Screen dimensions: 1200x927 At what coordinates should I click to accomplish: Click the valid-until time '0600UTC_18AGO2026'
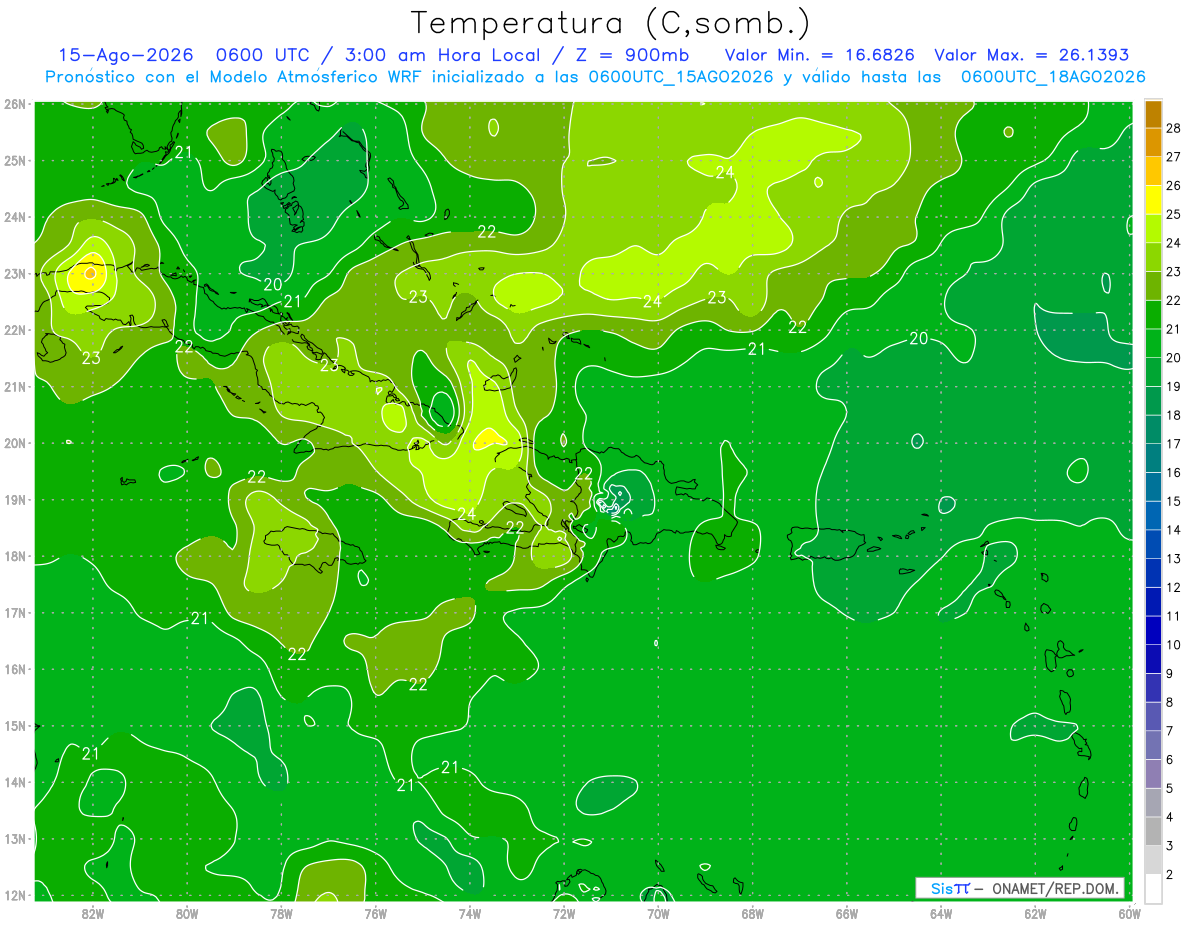(x=1053, y=77)
